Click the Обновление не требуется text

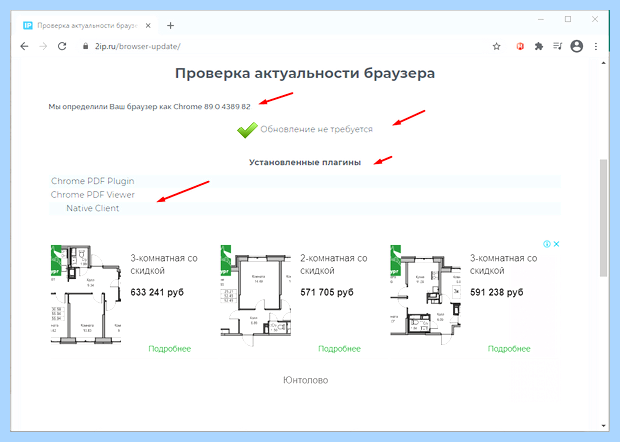(316, 129)
